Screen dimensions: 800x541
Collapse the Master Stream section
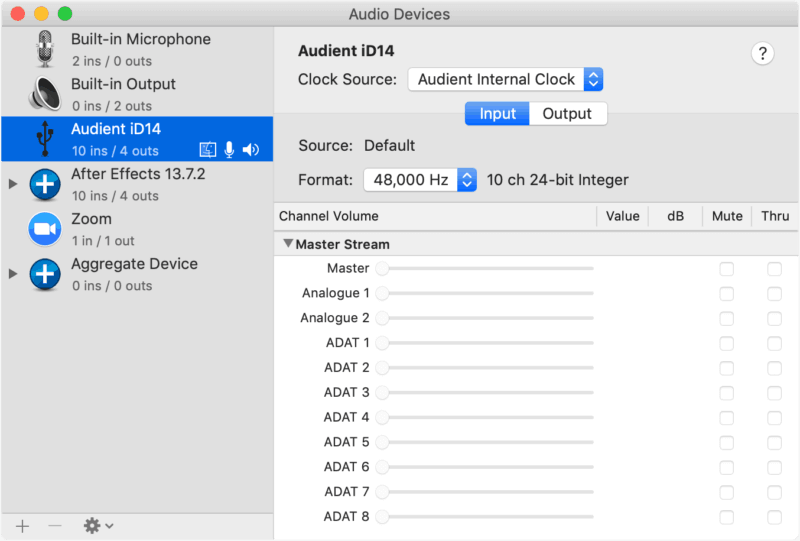point(288,243)
